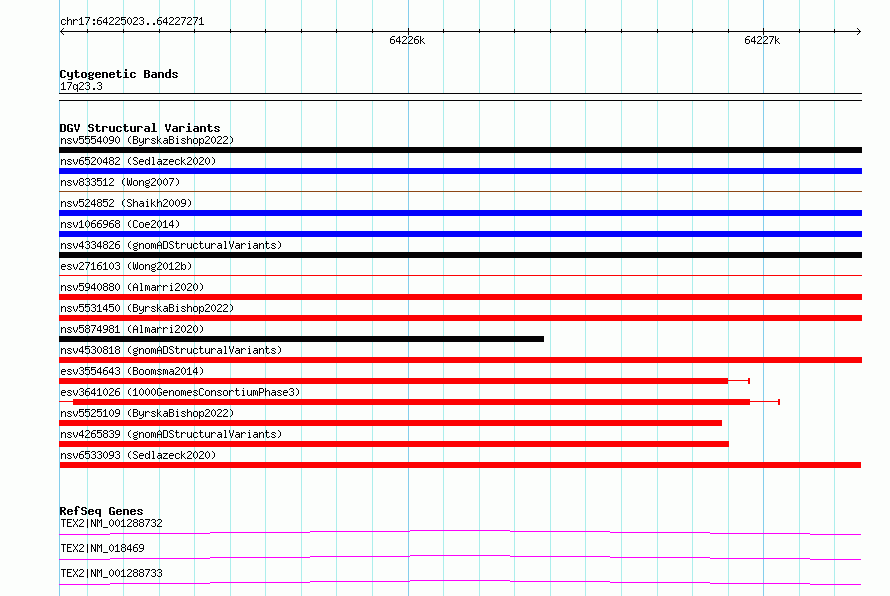Open esv3554643 (Boomsma2014) variant label

(132, 371)
